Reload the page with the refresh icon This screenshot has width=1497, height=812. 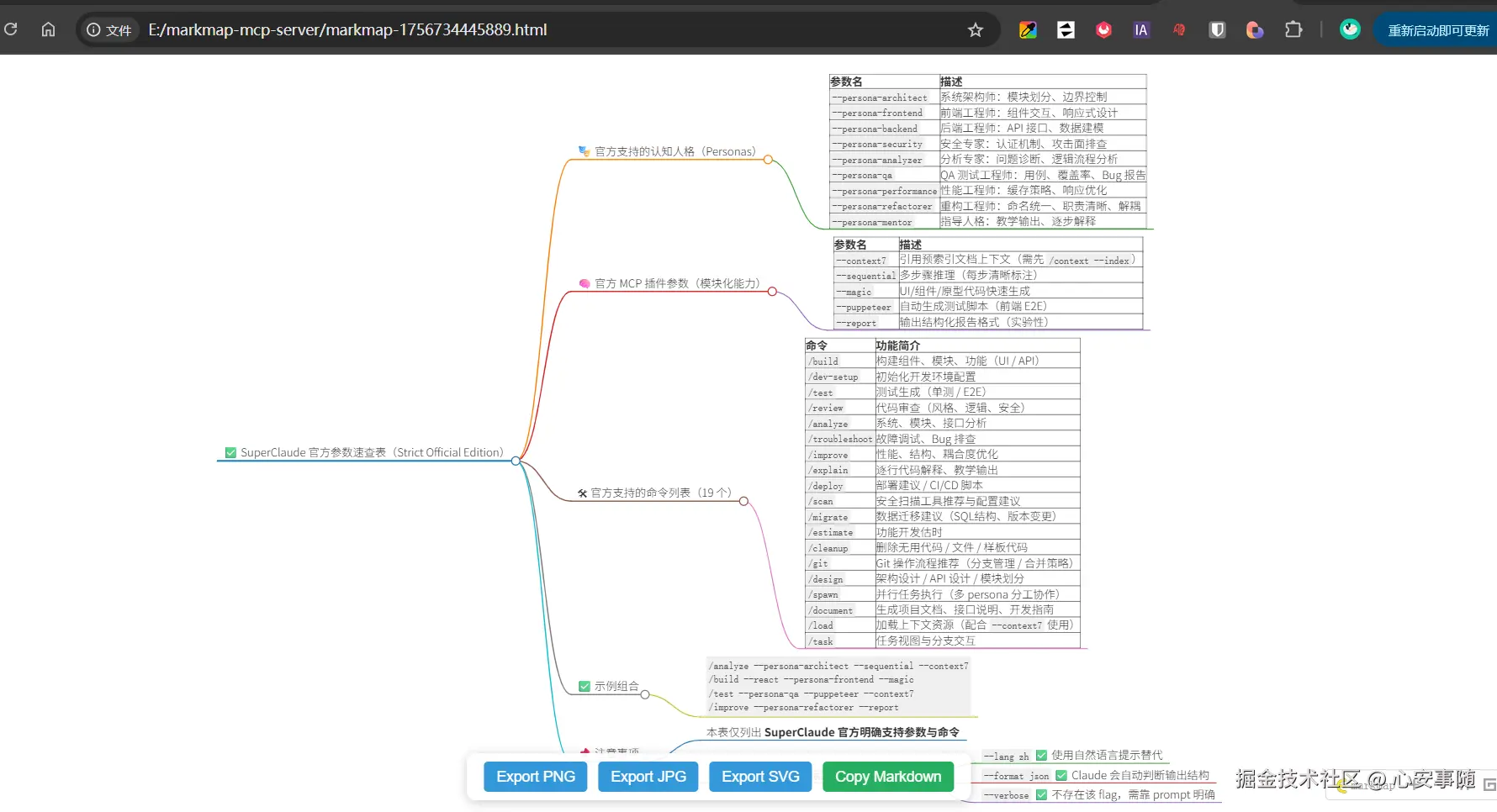[x=11, y=29]
